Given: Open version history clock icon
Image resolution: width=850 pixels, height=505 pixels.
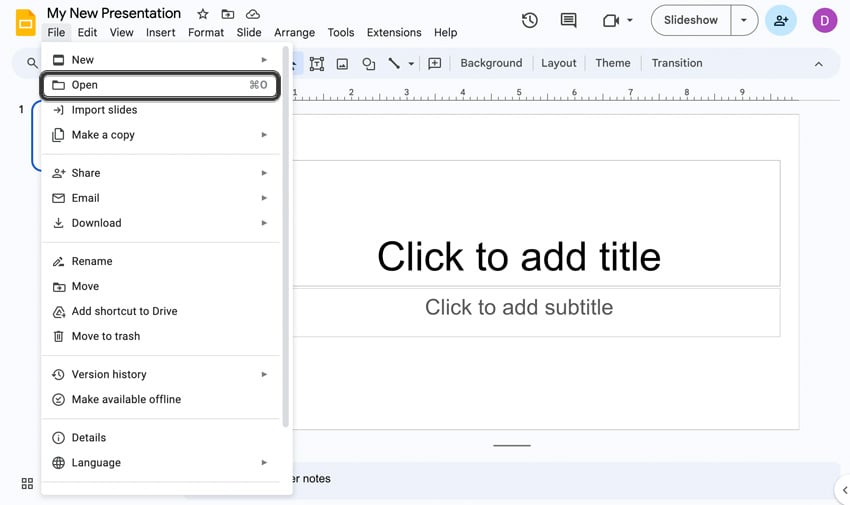Looking at the screenshot, I should click(530, 20).
